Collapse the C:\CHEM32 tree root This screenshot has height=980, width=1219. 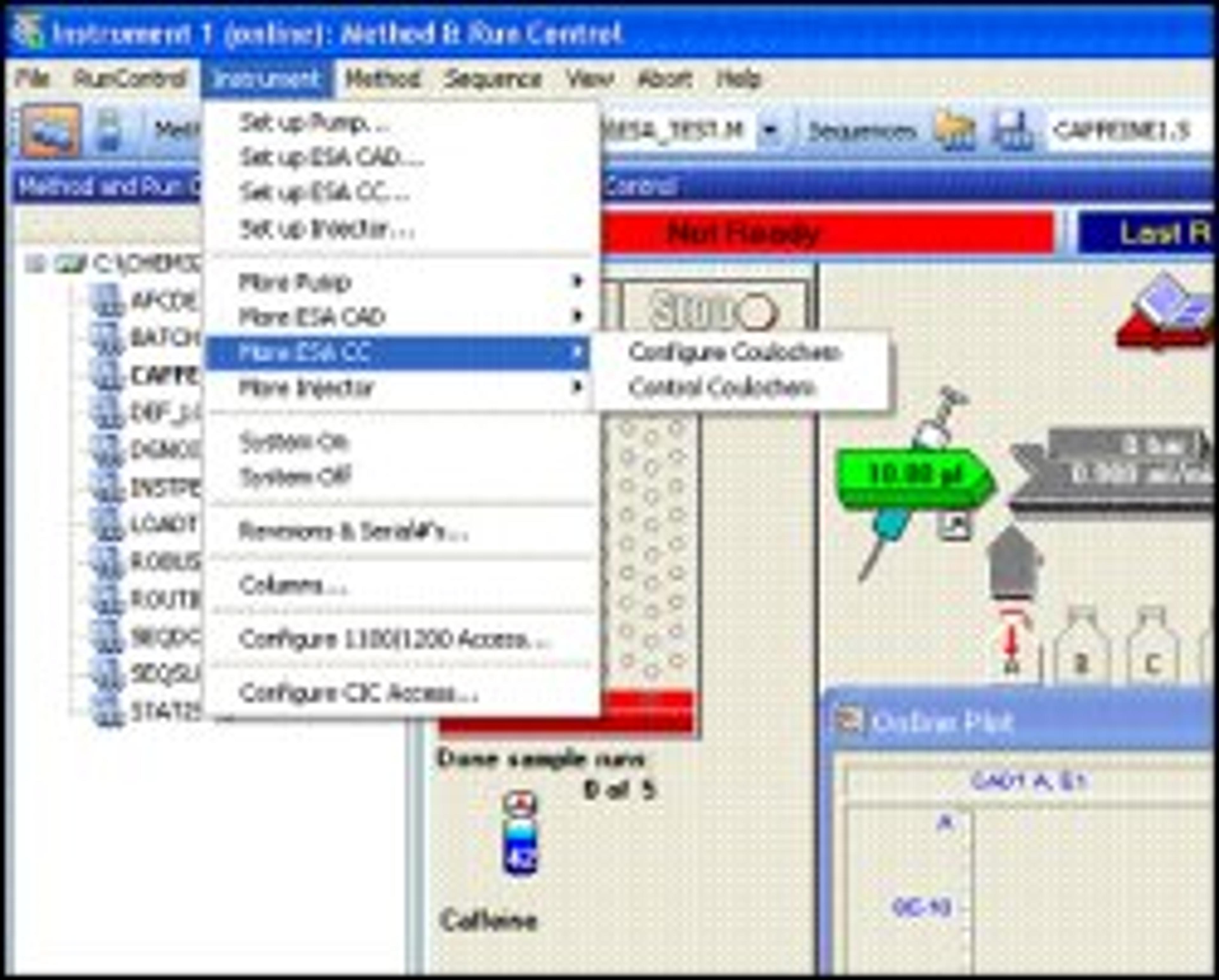(x=35, y=263)
